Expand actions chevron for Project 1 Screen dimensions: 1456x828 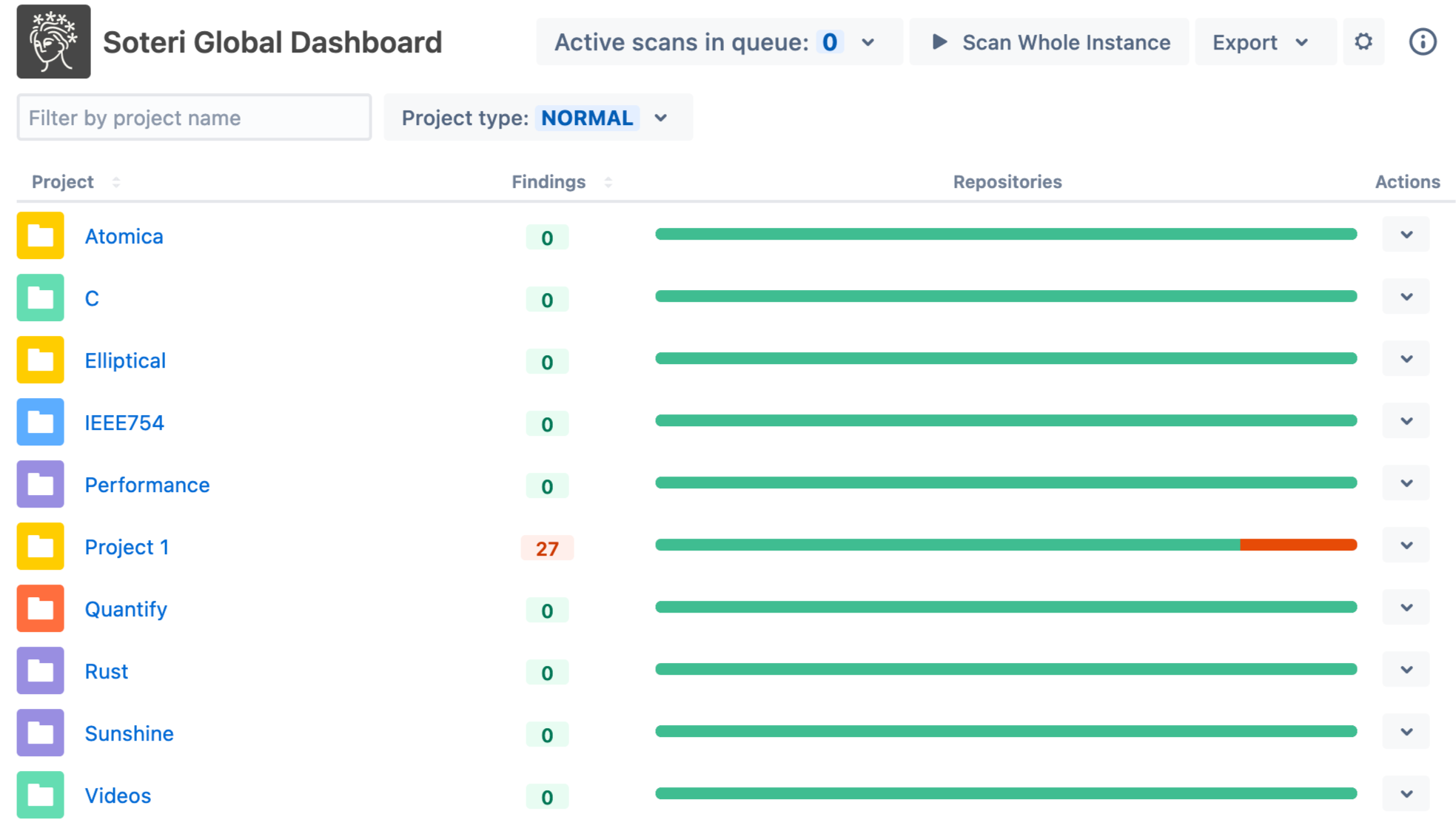(x=1406, y=545)
